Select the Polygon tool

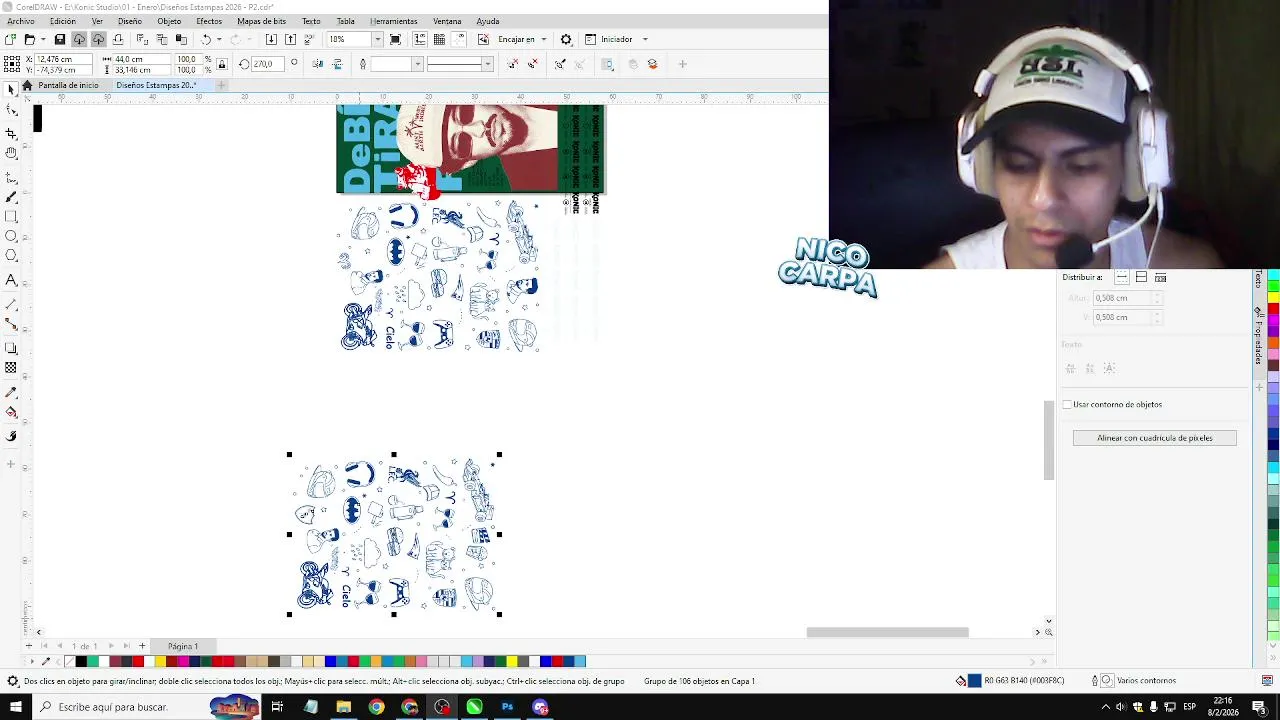click(x=11, y=256)
